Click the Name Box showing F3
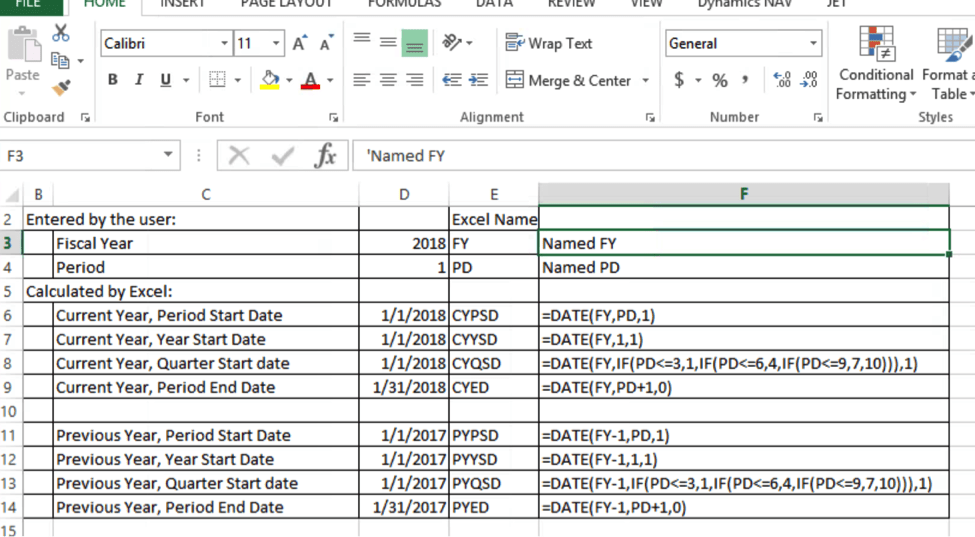Image resolution: width=975 pixels, height=537 pixels. point(81,155)
